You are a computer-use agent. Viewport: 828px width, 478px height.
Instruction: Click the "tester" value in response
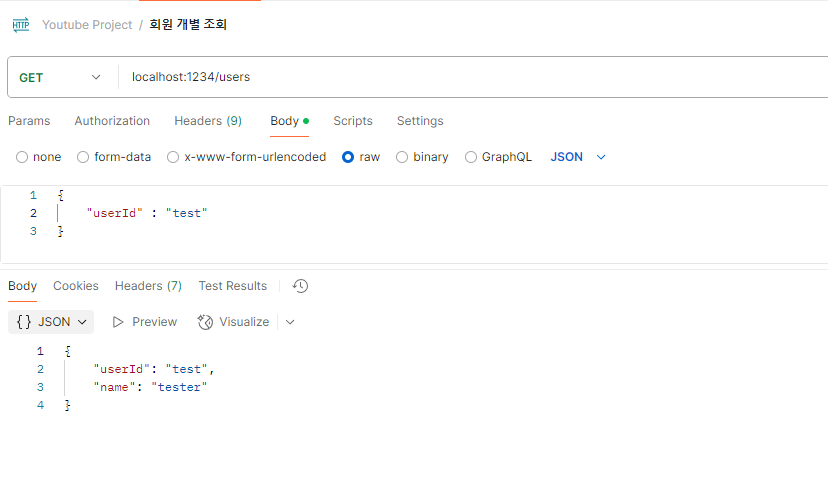(180, 387)
